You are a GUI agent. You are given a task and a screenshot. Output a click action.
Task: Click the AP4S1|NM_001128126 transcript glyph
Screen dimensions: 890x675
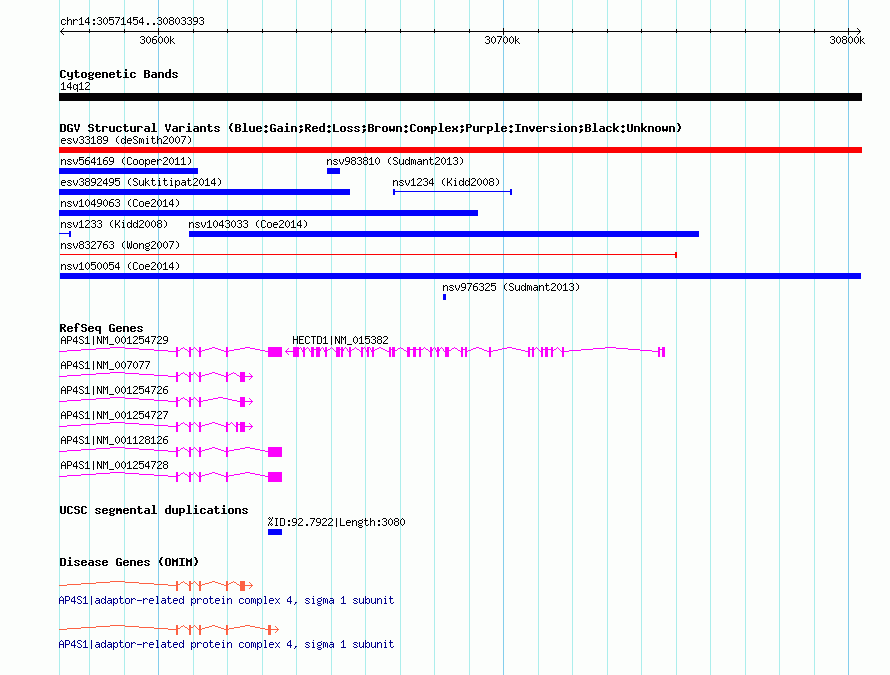point(170,452)
